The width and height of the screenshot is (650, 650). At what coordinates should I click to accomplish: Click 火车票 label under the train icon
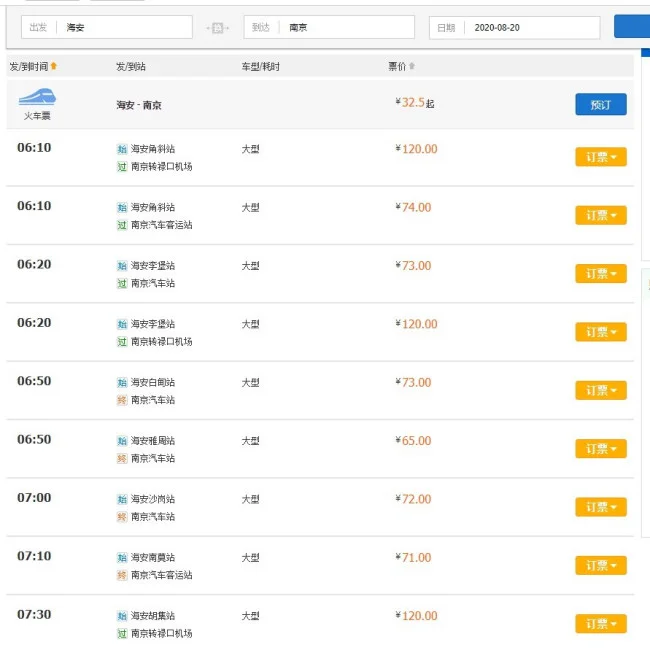(37, 116)
